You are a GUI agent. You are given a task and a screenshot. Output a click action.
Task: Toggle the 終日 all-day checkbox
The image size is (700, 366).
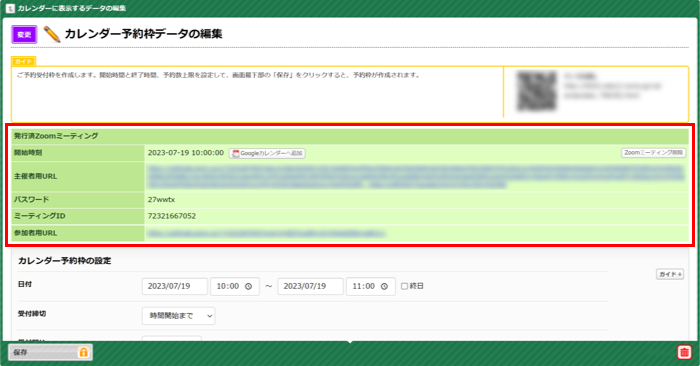404,286
